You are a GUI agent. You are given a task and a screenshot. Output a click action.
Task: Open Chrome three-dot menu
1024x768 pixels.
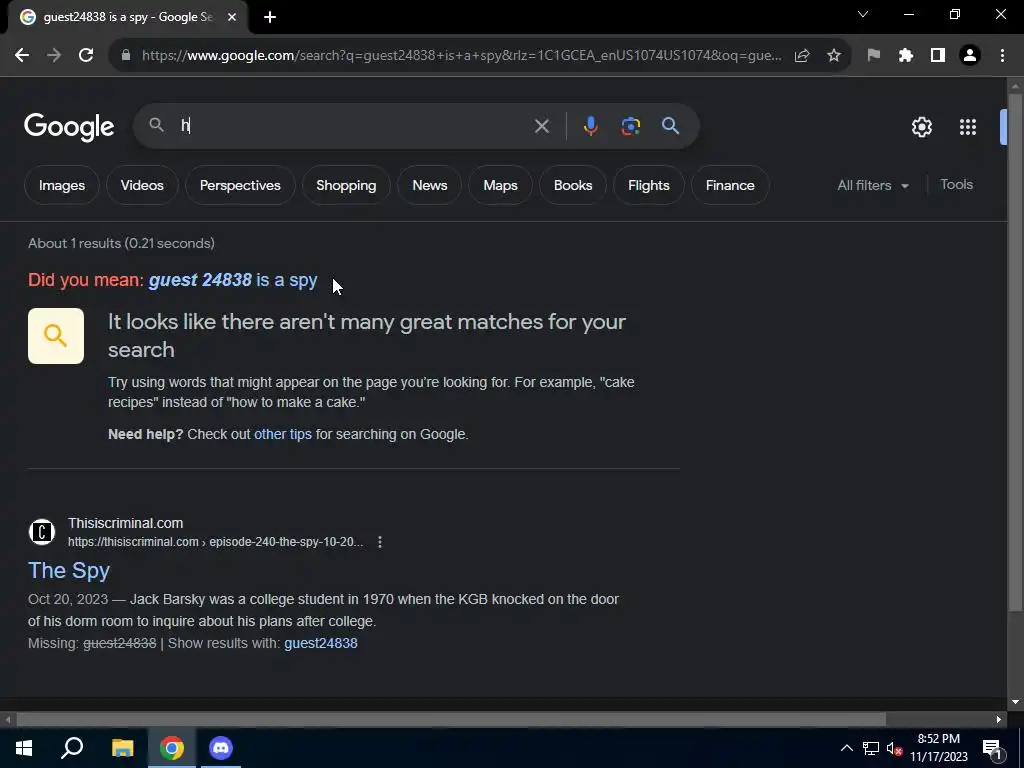[x=1002, y=56]
